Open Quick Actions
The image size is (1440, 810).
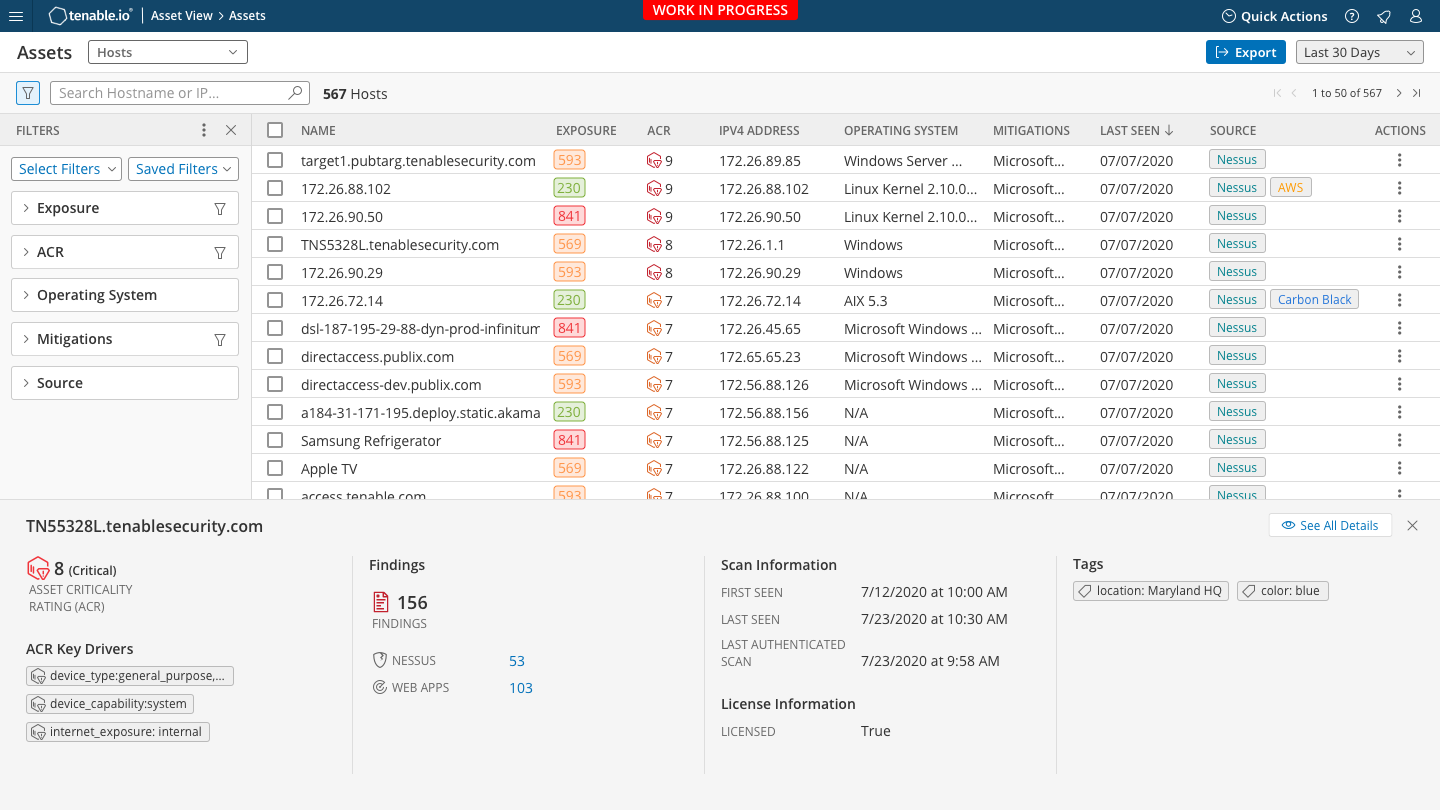click(x=1275, y=16)
